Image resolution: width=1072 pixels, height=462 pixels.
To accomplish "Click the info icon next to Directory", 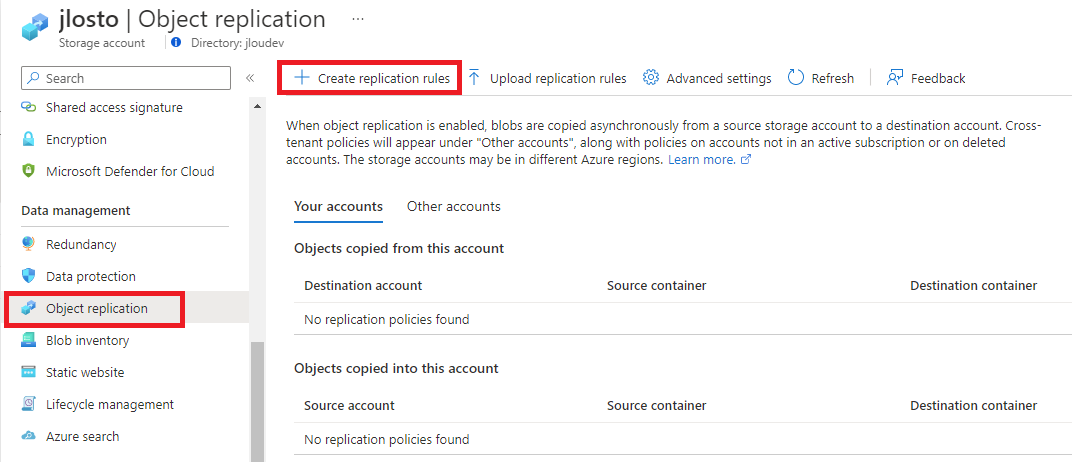I will click(x=176, y=42).
